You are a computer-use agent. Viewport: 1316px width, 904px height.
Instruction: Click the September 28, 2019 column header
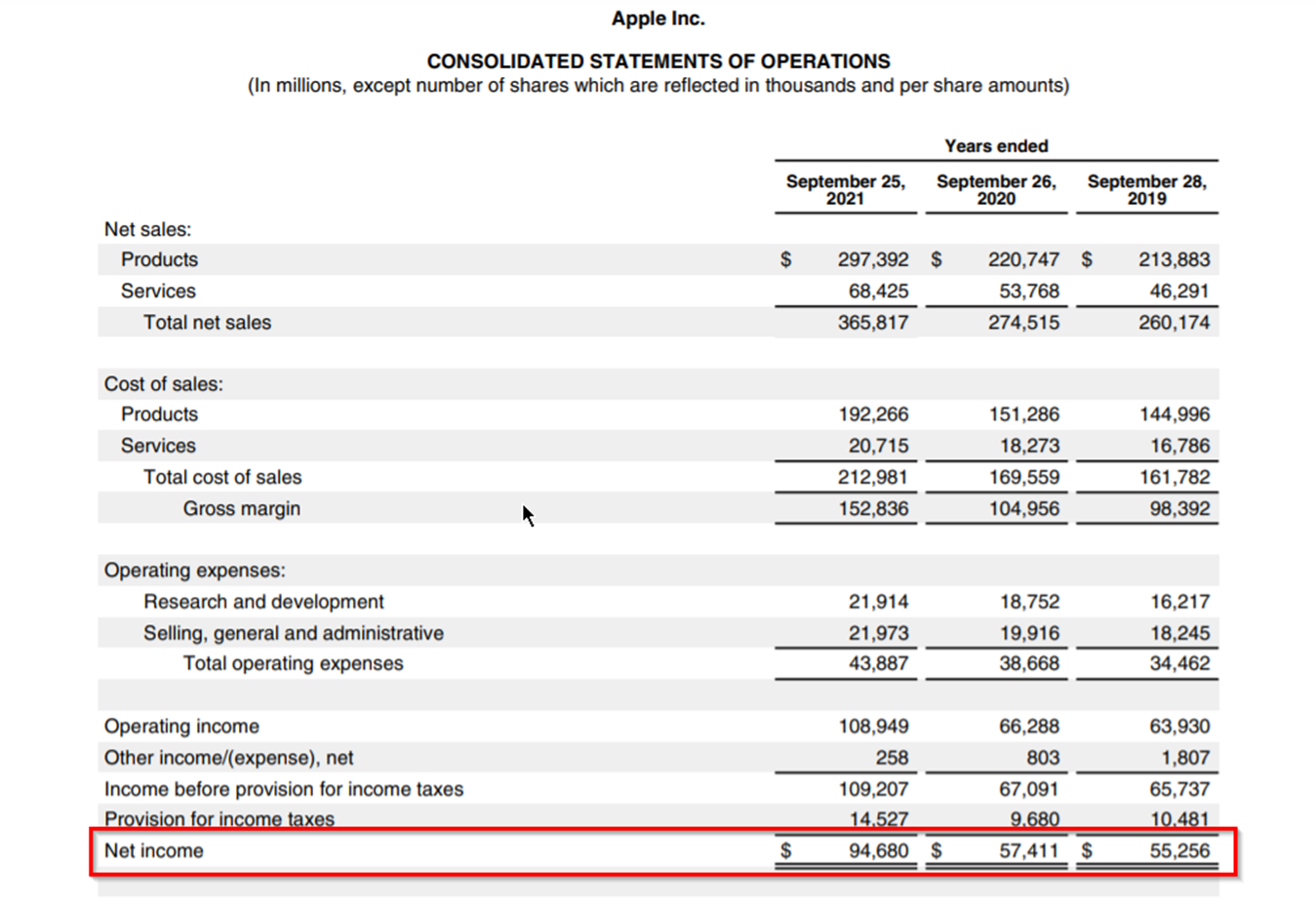coord(1146,190)
